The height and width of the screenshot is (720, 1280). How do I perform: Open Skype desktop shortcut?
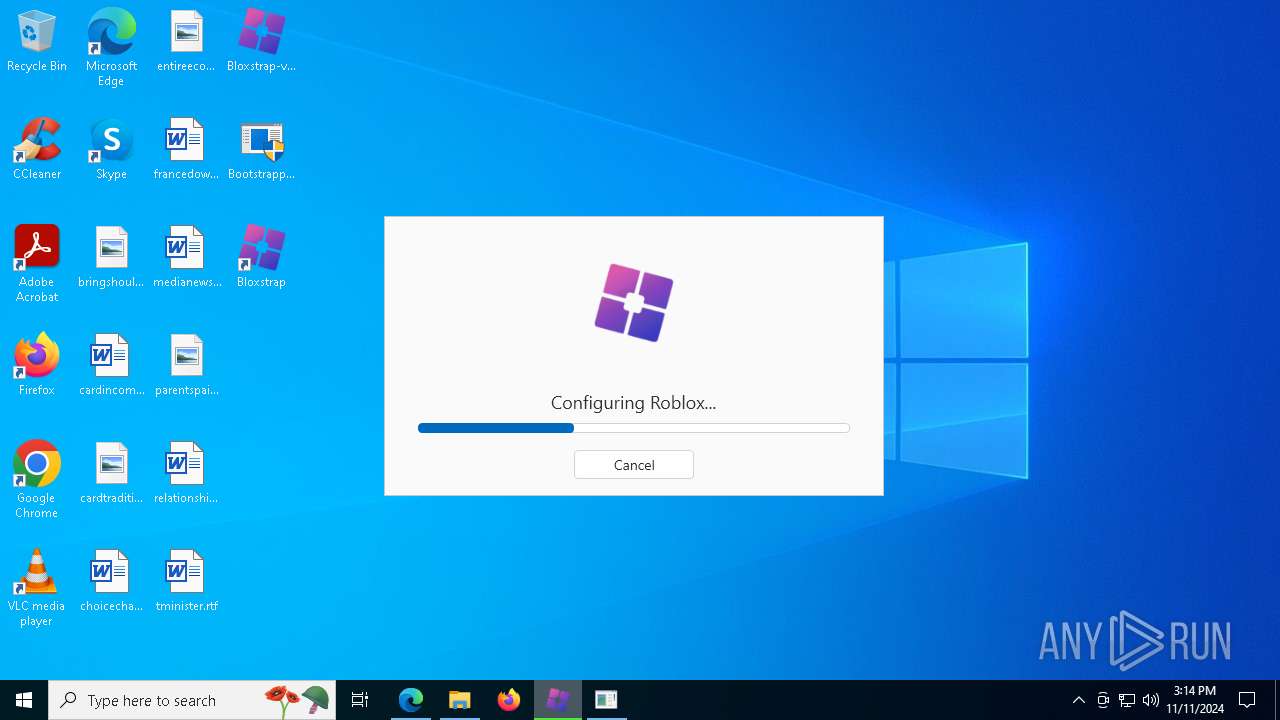[x=111, y=149]
